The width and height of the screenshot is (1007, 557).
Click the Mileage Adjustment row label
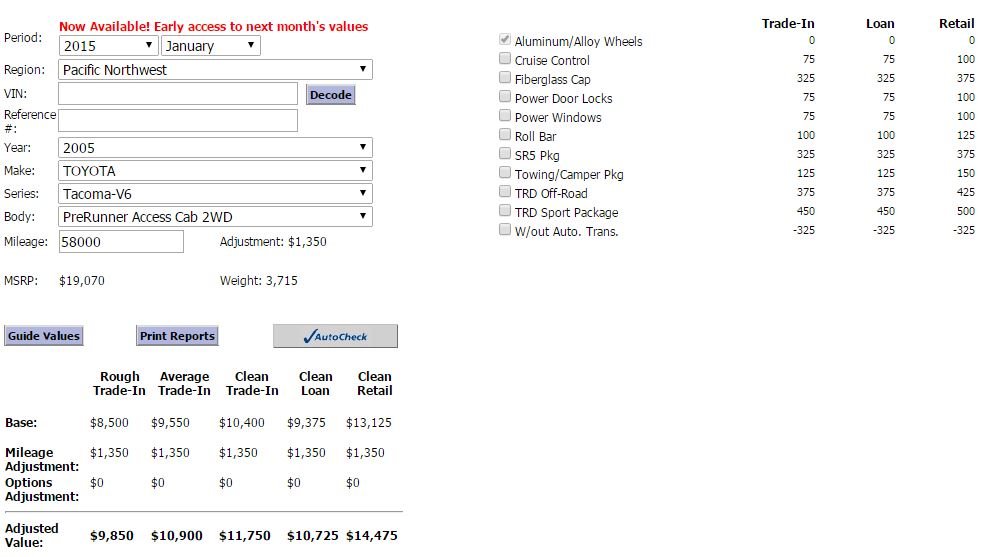pyautogui.click(x=42, y=459)
